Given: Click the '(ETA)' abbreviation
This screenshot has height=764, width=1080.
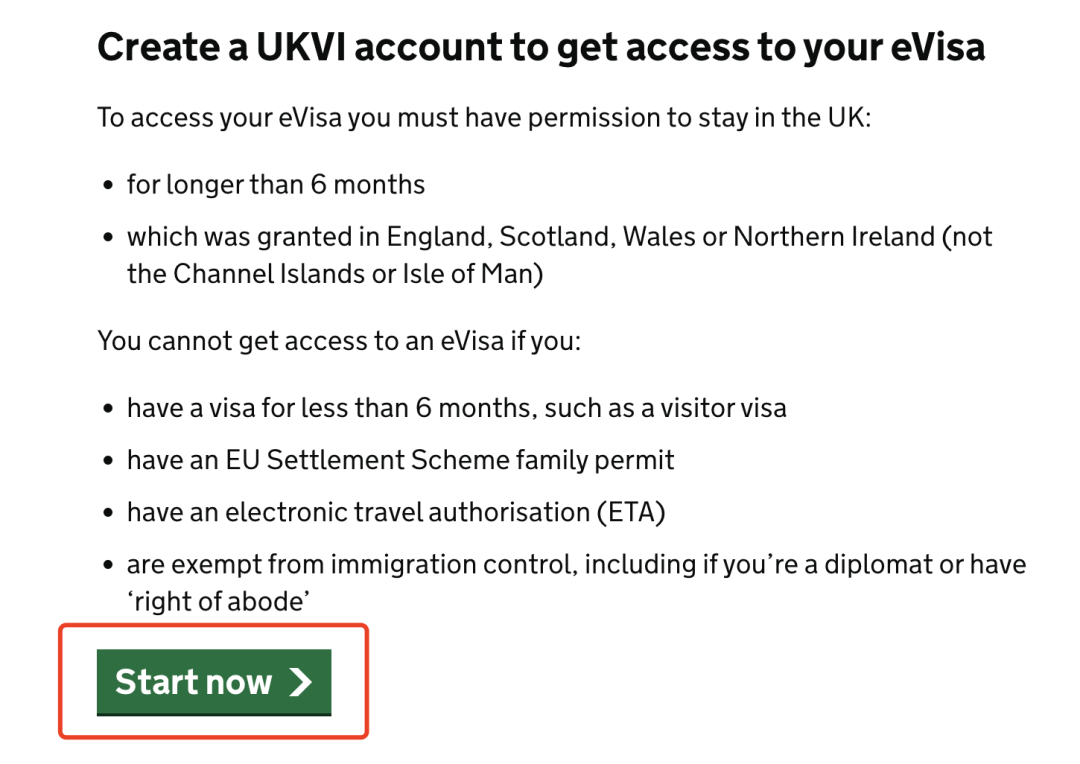Looking at the screenshot, I should tap(632, 513).
